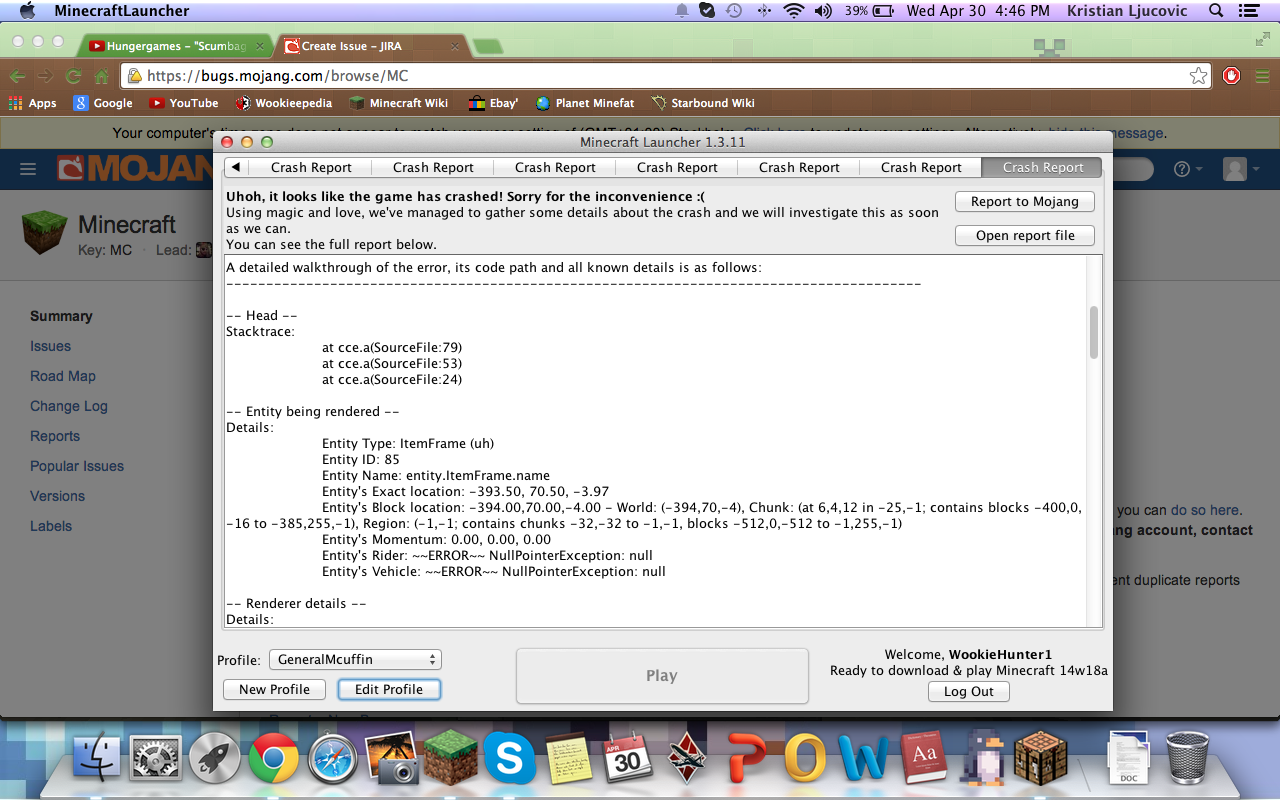Click the crafting table dock icon
1280x800 pixels.
[1041, 758]
